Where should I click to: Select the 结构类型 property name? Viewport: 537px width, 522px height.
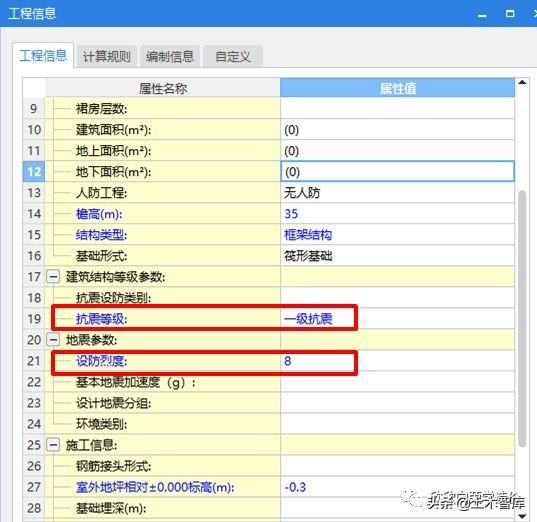101,235
